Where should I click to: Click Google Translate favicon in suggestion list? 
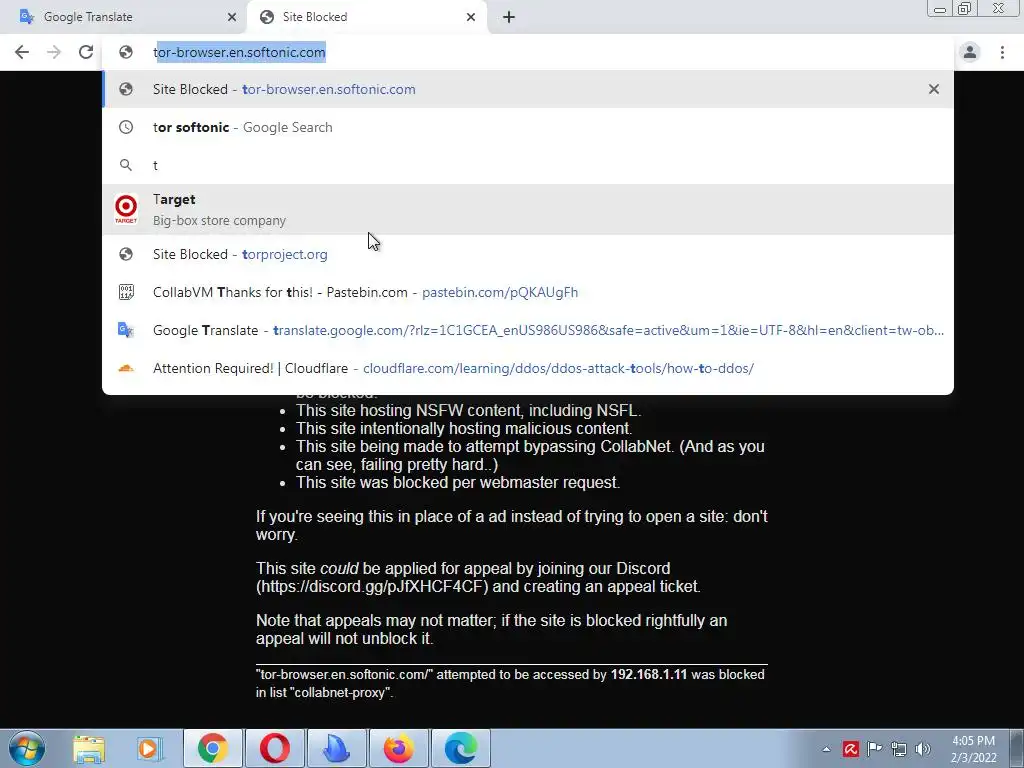(x=126, y=330)
